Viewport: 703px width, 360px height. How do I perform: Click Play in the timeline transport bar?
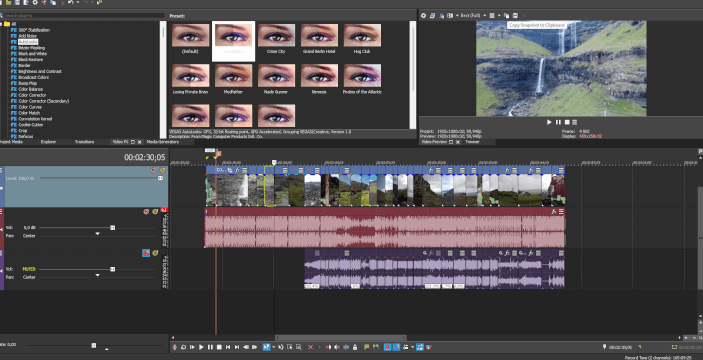coord(201,347)
